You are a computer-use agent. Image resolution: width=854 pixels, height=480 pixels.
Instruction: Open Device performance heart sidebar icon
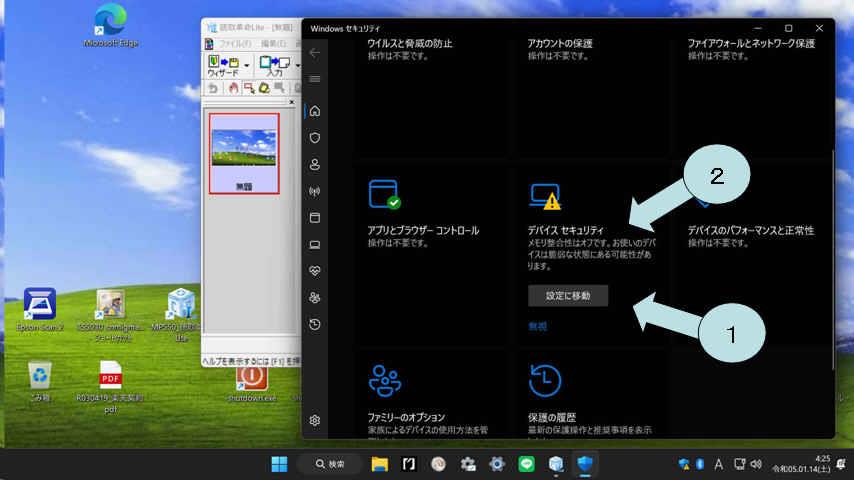tap(315, 271)
